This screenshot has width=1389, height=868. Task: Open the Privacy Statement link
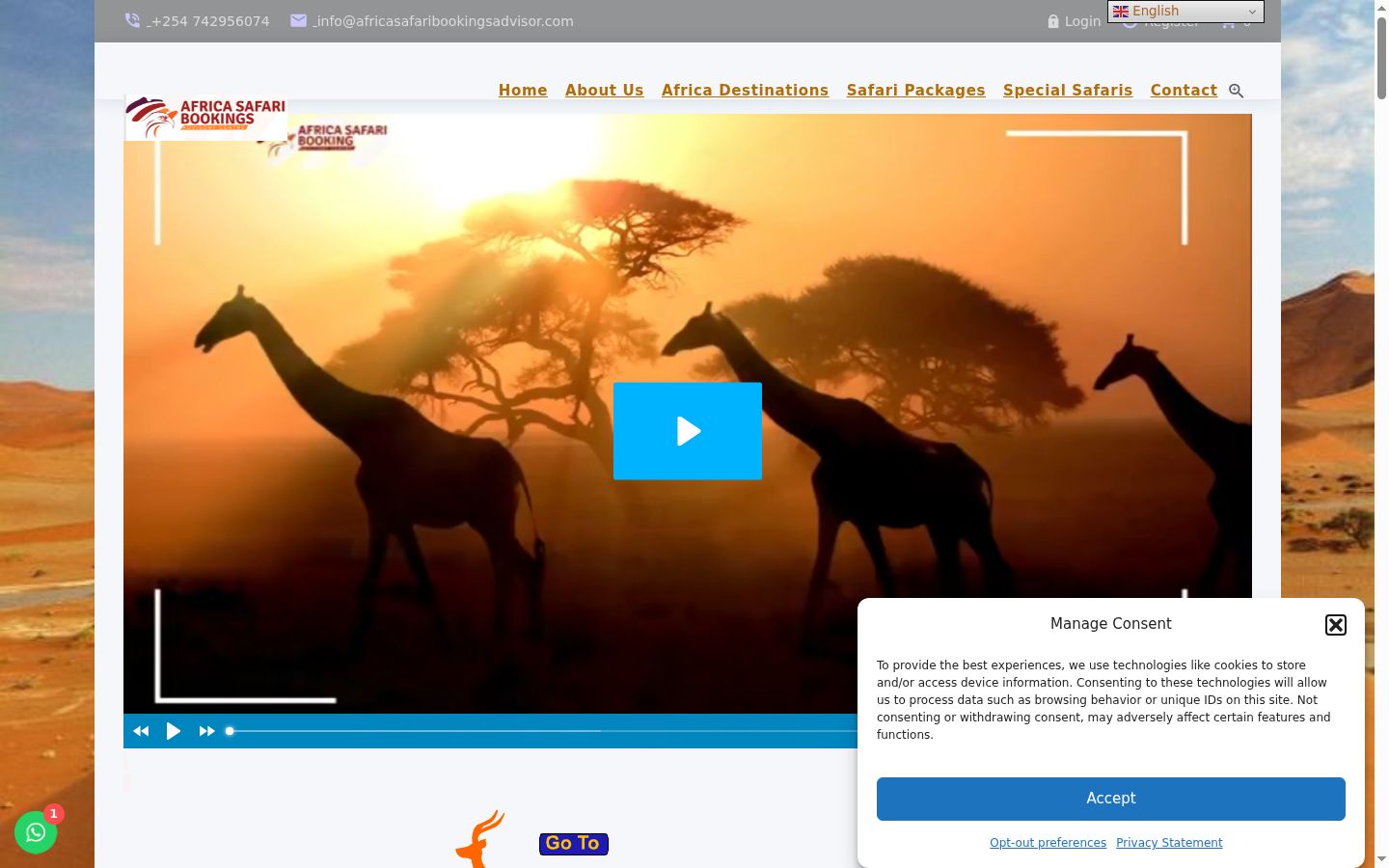tap(1169, 843)
